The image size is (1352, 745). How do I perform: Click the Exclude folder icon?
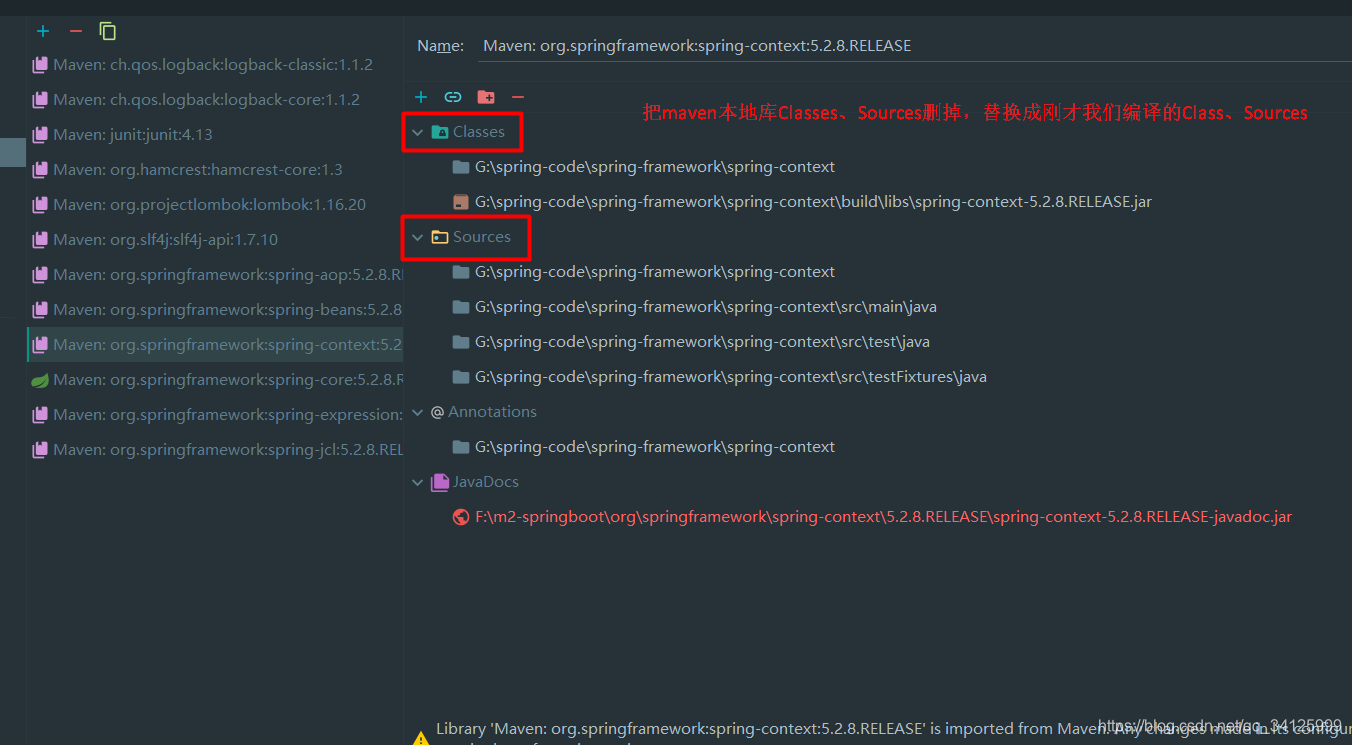pyautogui.click(x=486, y=97)
